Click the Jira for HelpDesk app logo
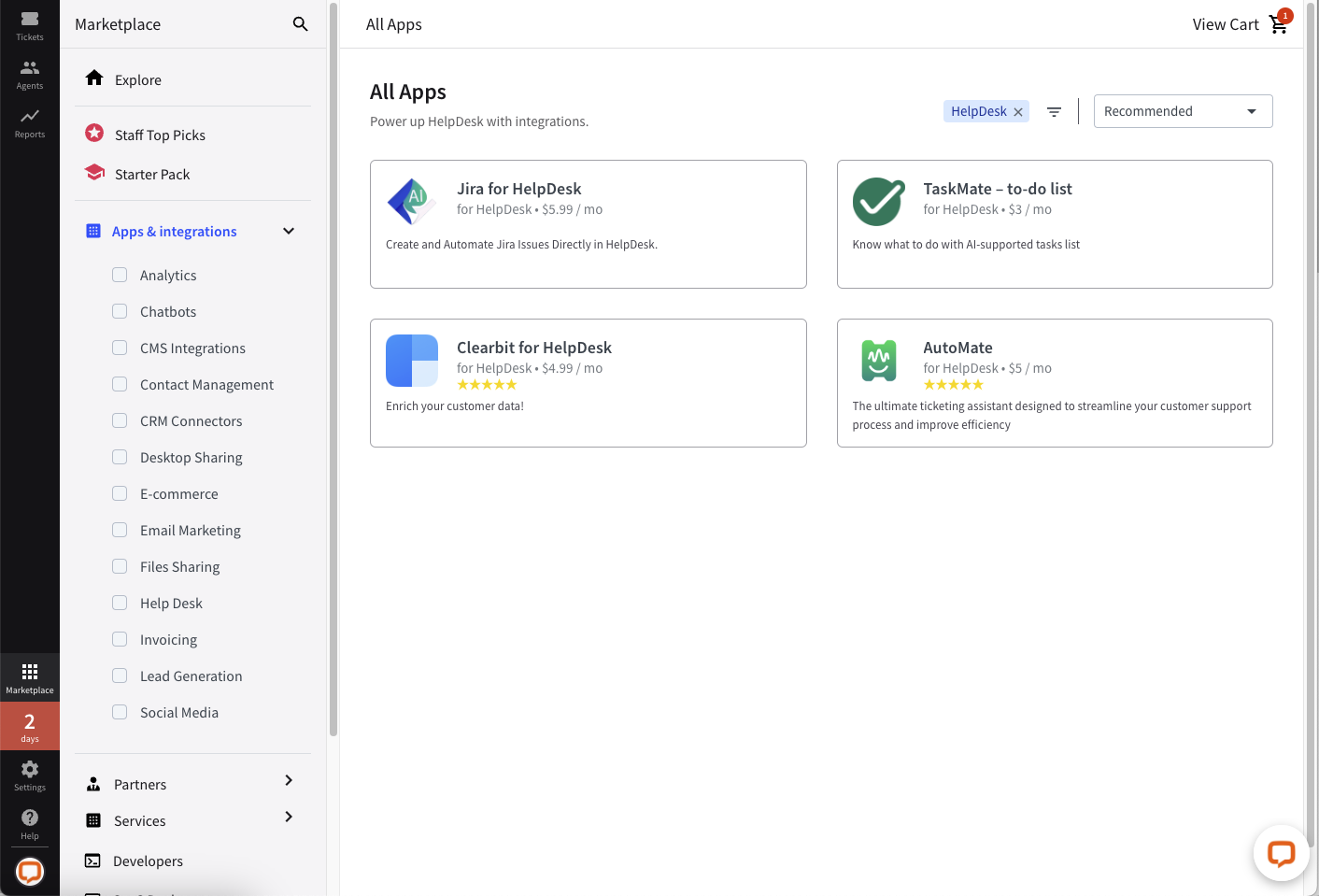 tap(412, 202)
